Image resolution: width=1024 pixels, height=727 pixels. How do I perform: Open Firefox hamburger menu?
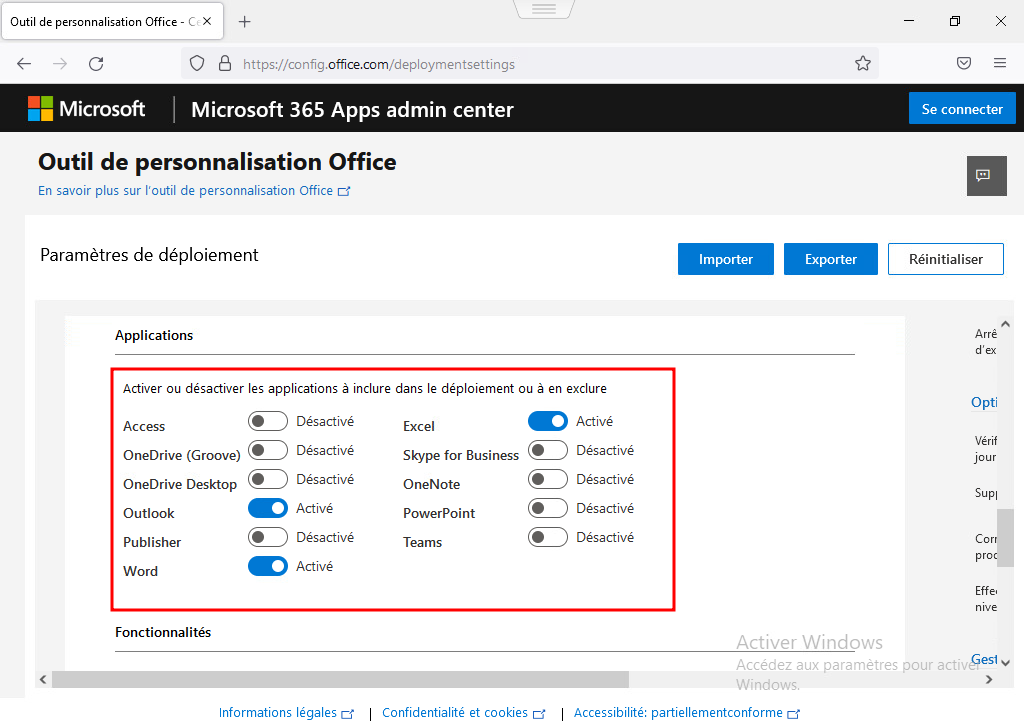click(1000, 63)
